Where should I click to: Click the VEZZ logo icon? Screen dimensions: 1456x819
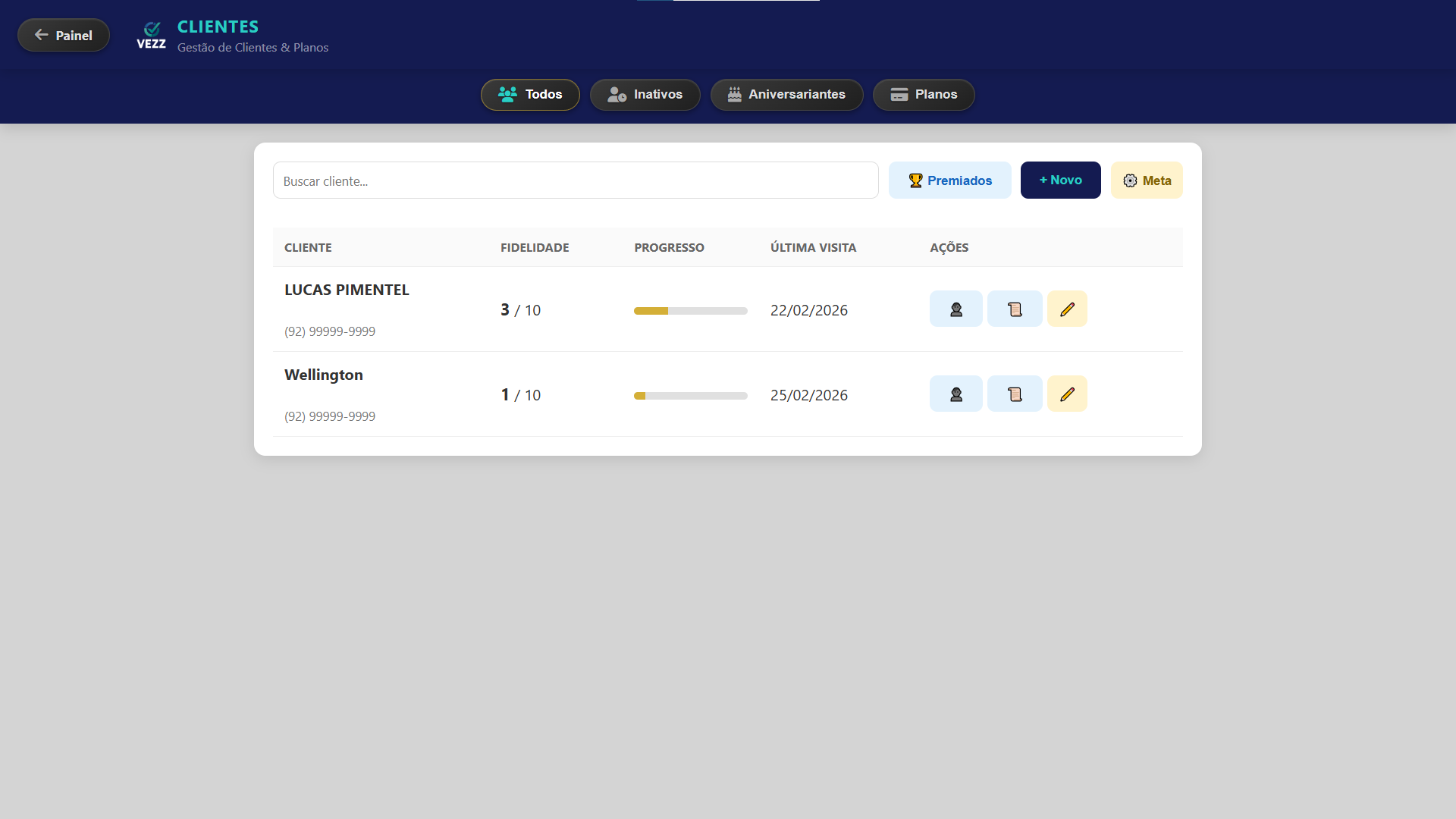(x=151, y=36)
